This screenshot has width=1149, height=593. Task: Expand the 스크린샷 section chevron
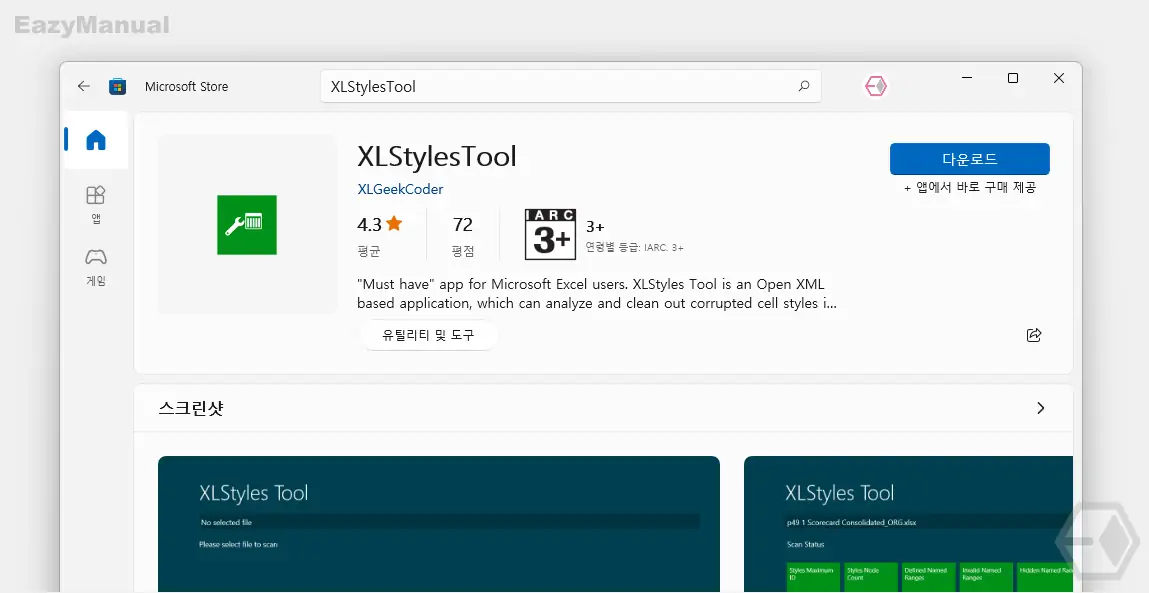pyautogui.click(x=1041, y=408)
